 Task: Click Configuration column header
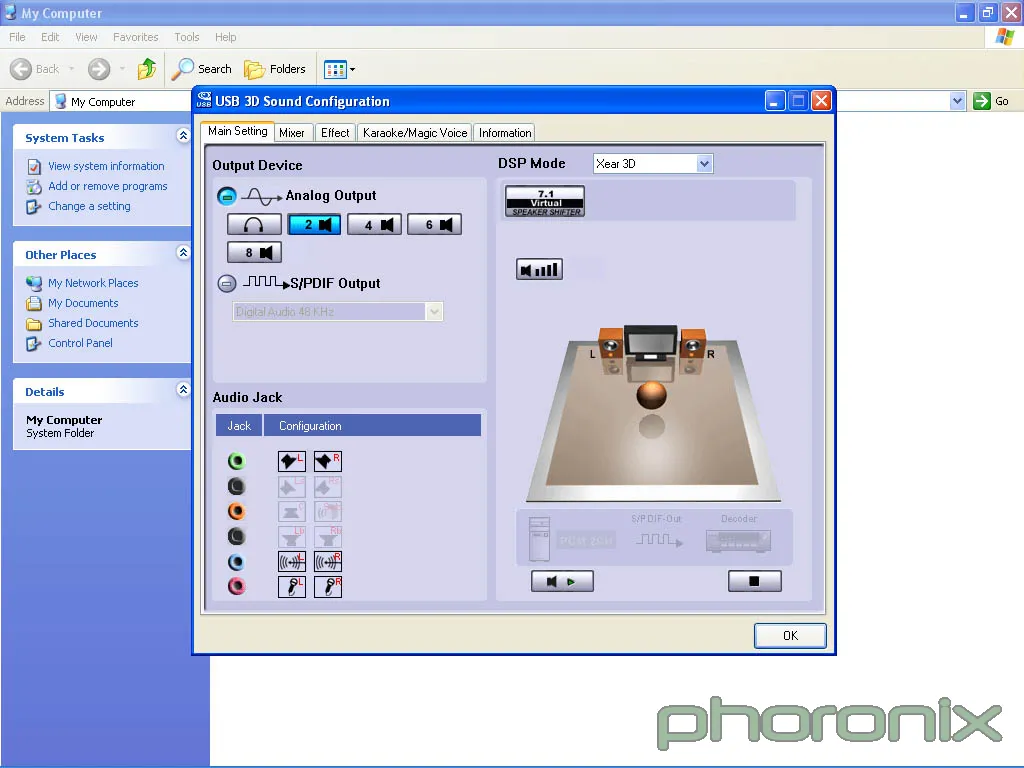click(x=372, y=425)
